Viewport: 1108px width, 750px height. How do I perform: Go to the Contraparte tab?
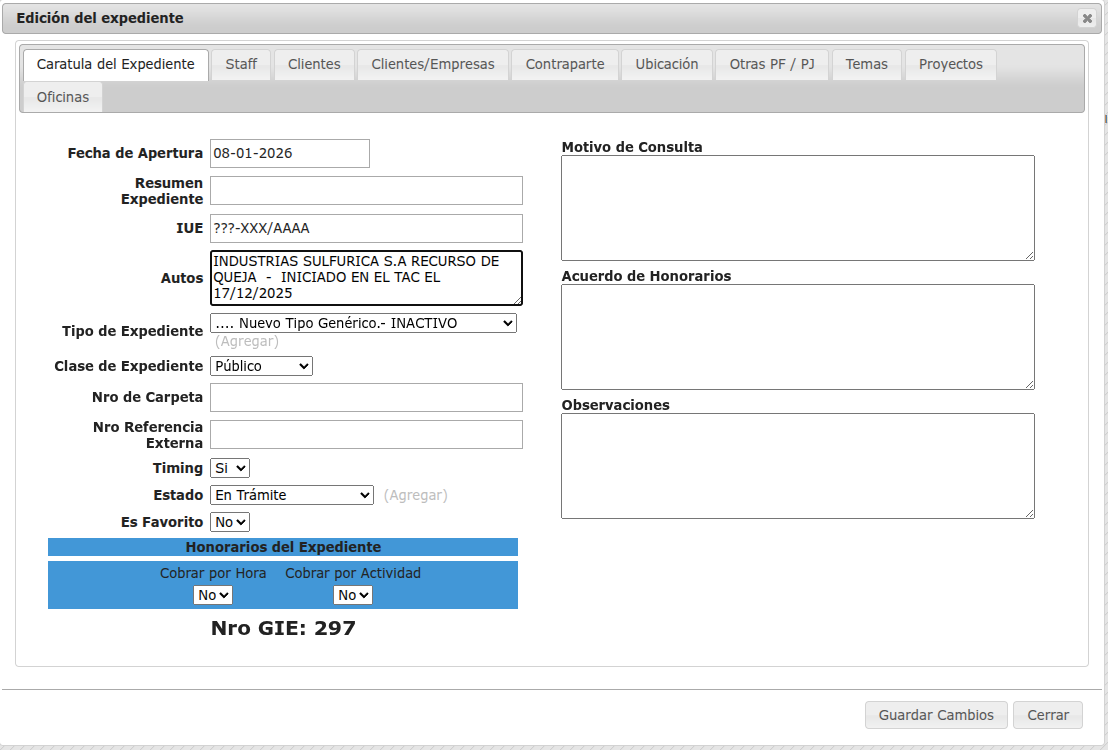pyautogui.click(x=565, y=64)
